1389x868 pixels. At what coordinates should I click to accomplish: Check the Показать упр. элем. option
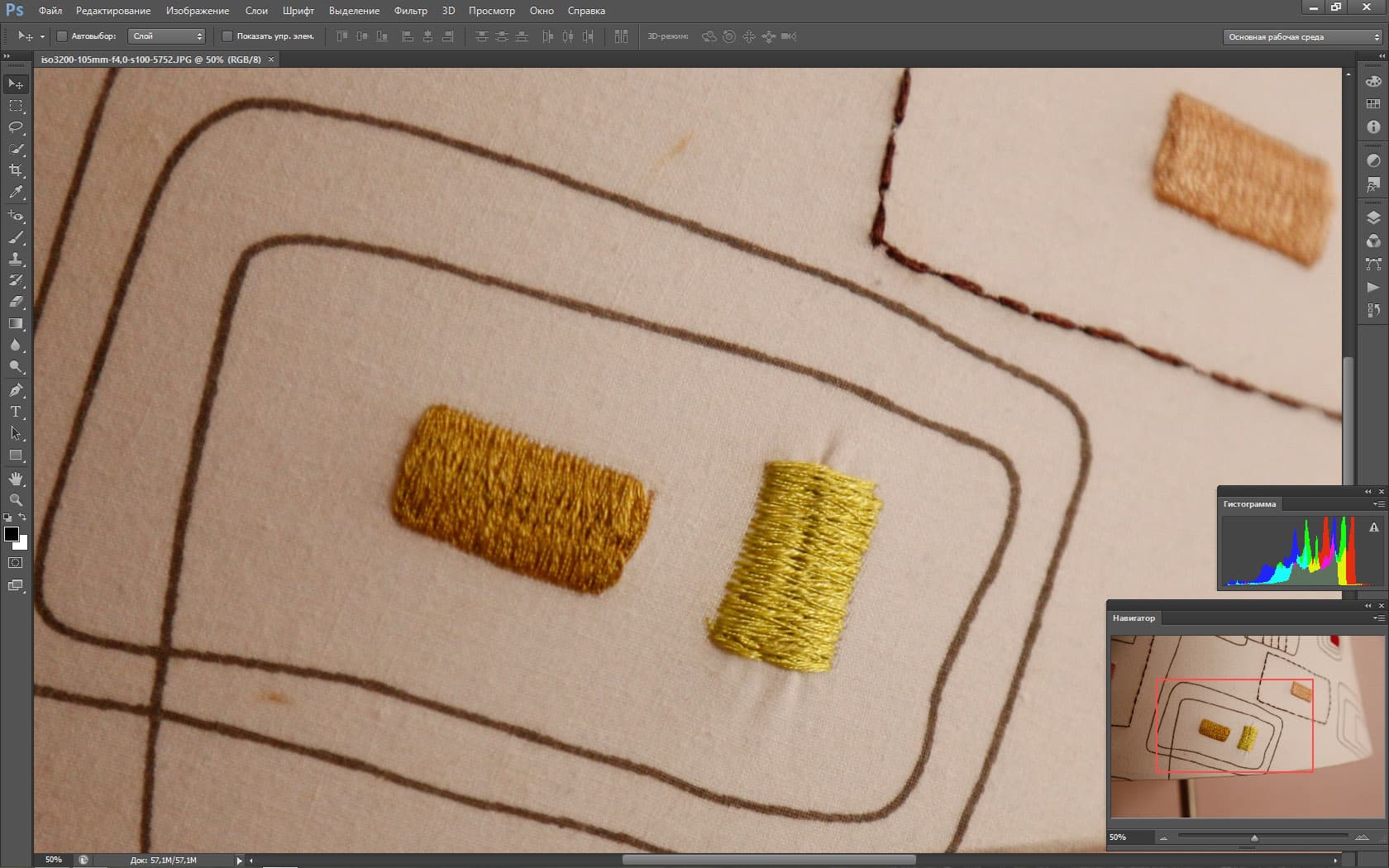point(227,36)
